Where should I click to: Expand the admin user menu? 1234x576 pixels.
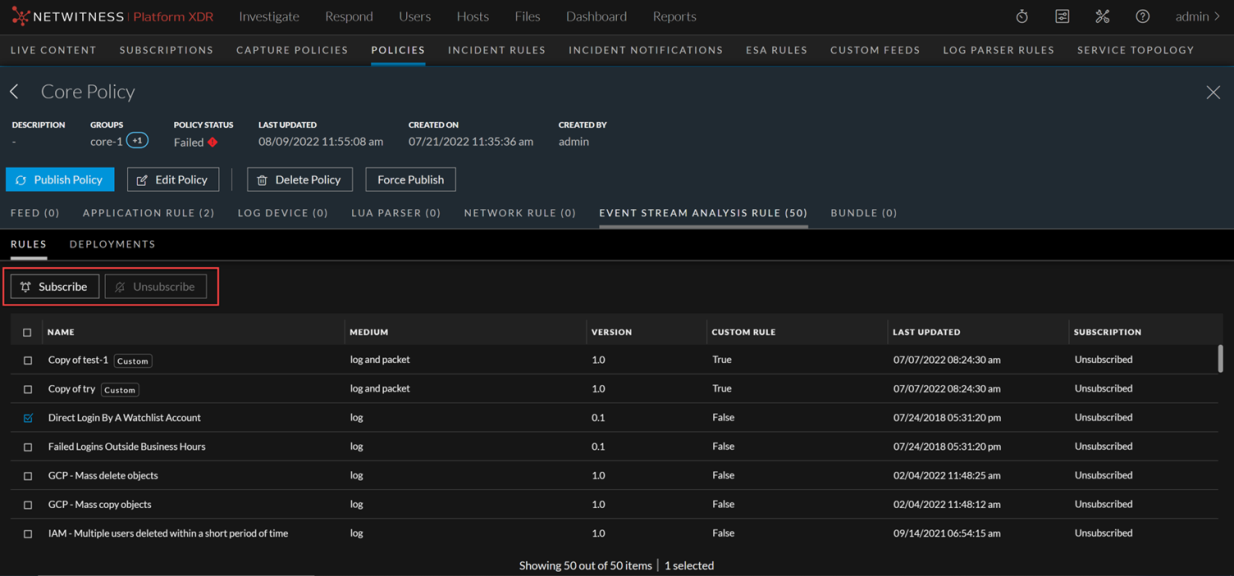pyautogui.click(x=1197, y=17)
